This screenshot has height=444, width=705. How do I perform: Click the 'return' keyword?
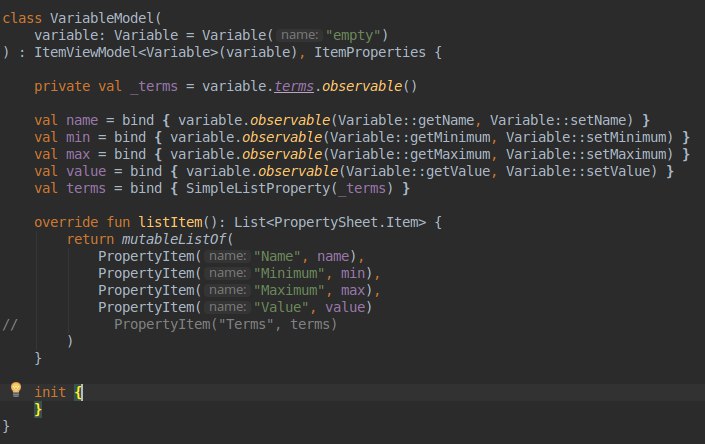point(90,240)
